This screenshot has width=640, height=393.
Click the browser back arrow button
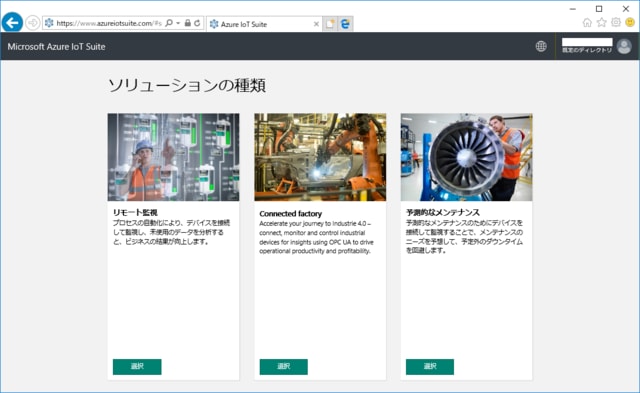coord(12,22)
